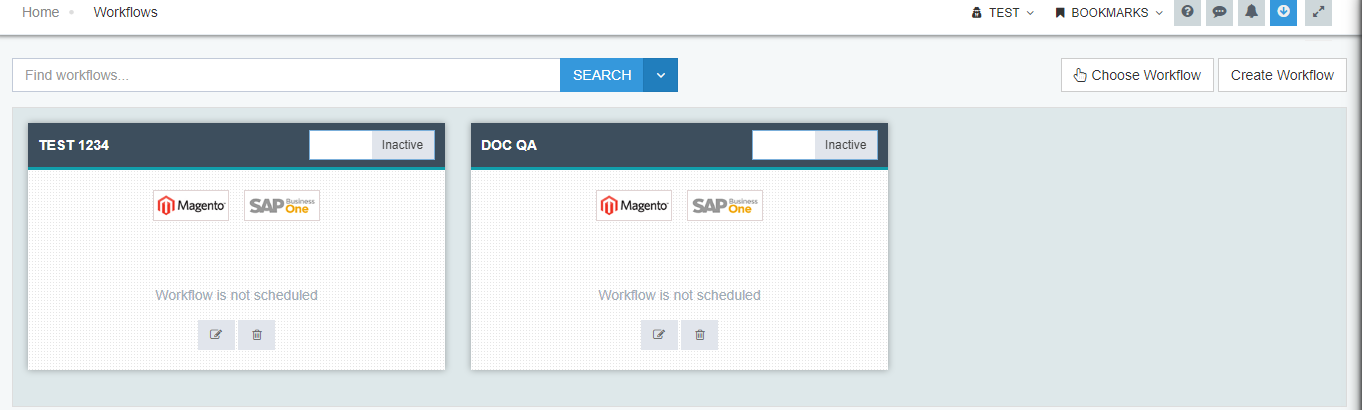This screenshot has width=1362, height=410.
Task: Edit the TEST 1234 workflow
Action: [x=216, y=335]
